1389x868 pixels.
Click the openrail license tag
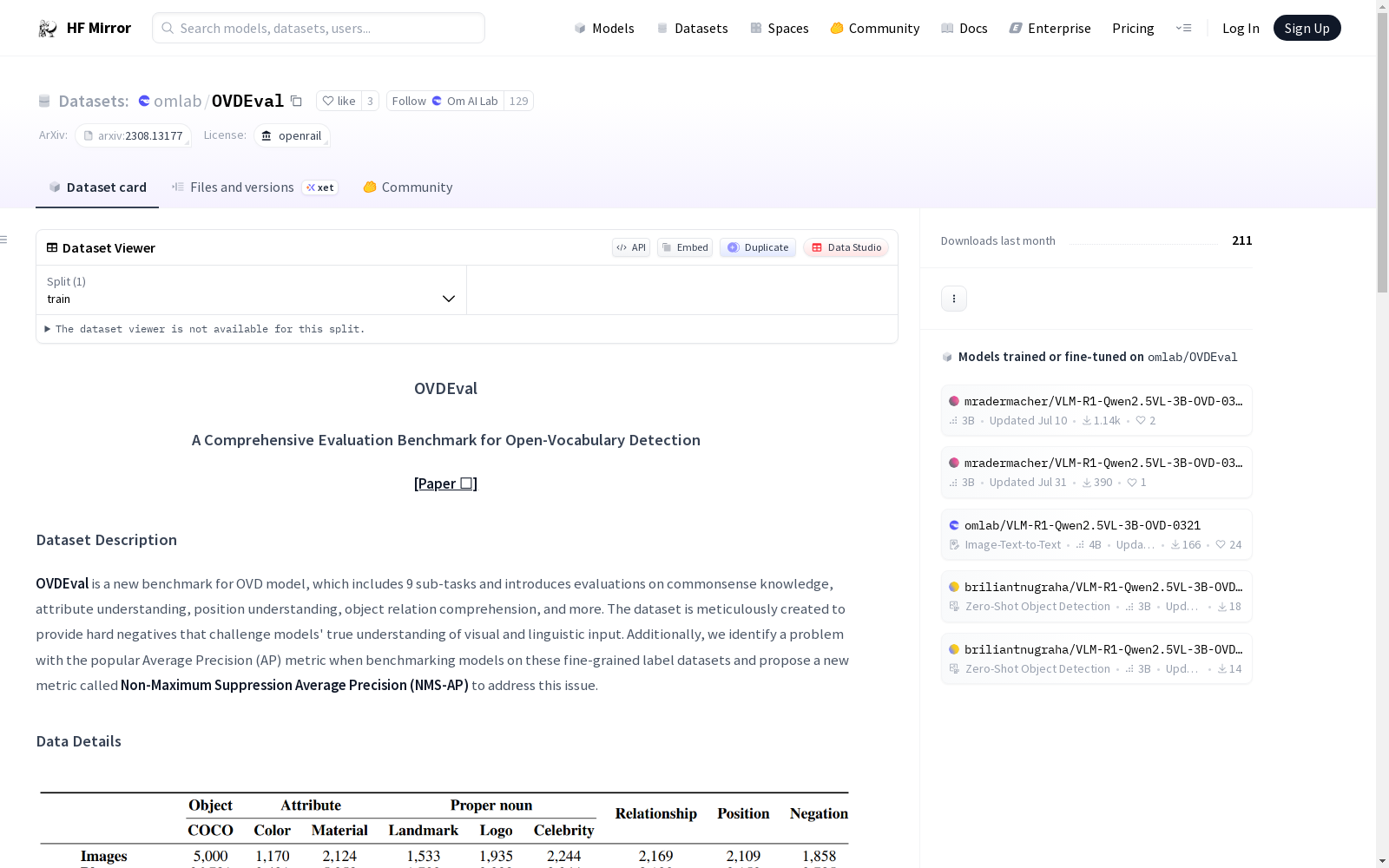[293, 135]
